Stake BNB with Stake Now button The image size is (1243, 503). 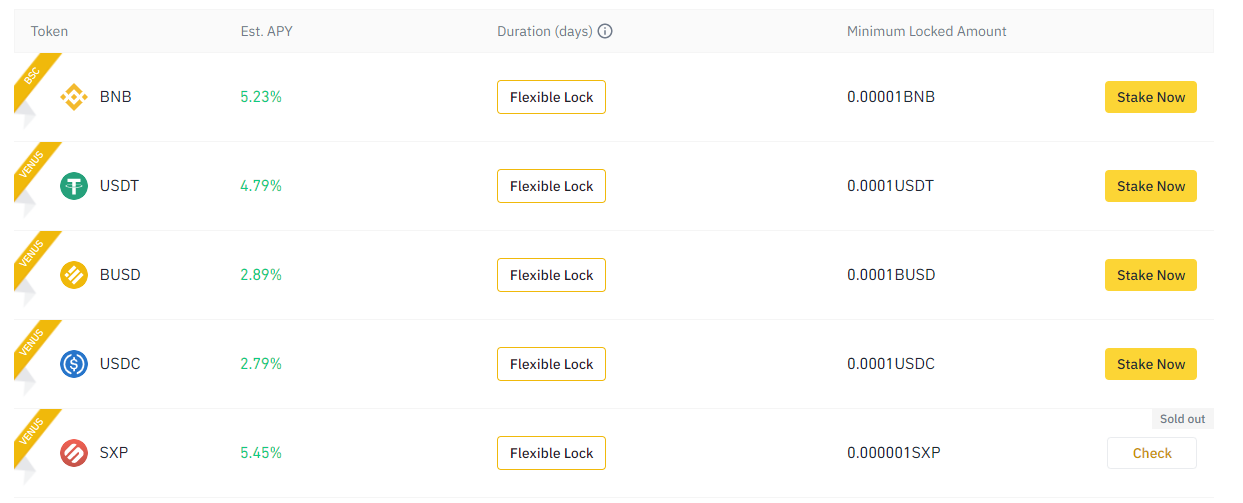[1150, 97]
